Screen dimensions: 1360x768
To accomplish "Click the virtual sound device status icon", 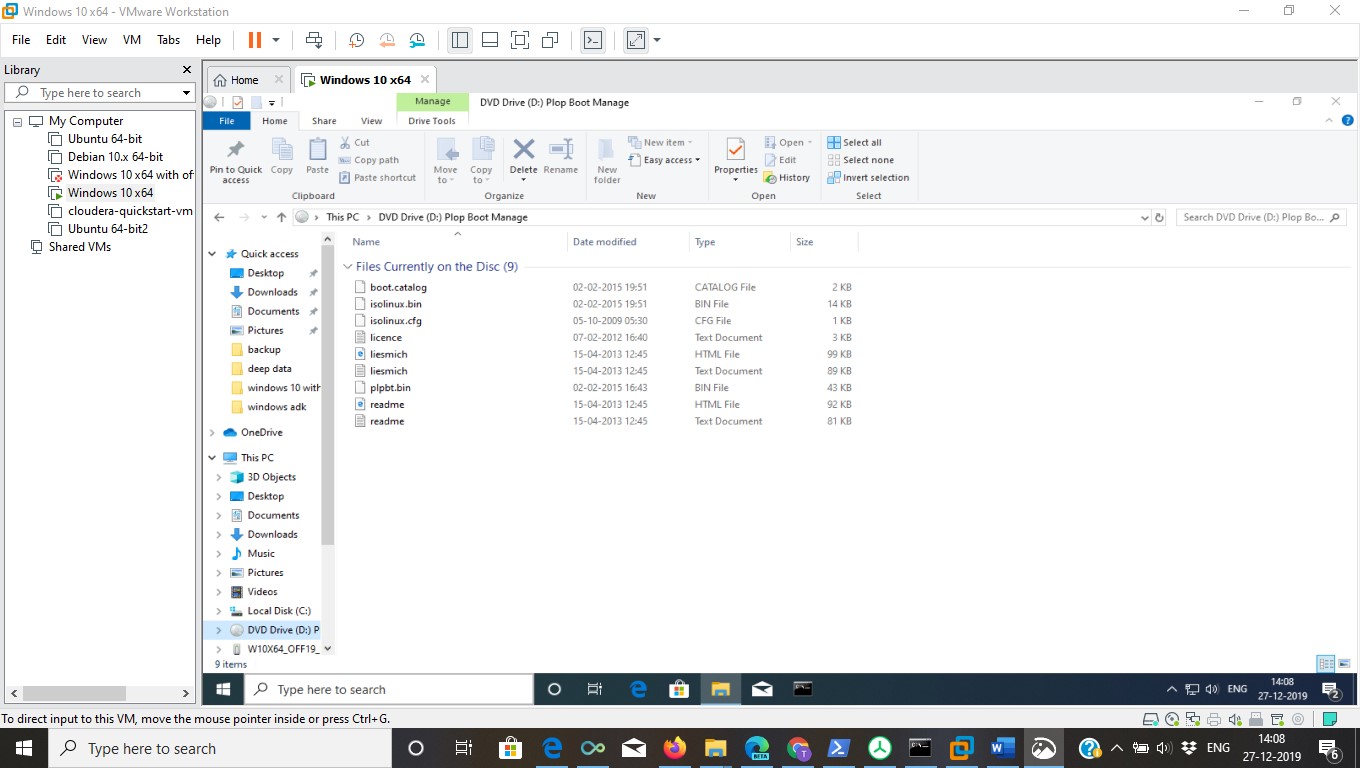I will (1236, 718).
